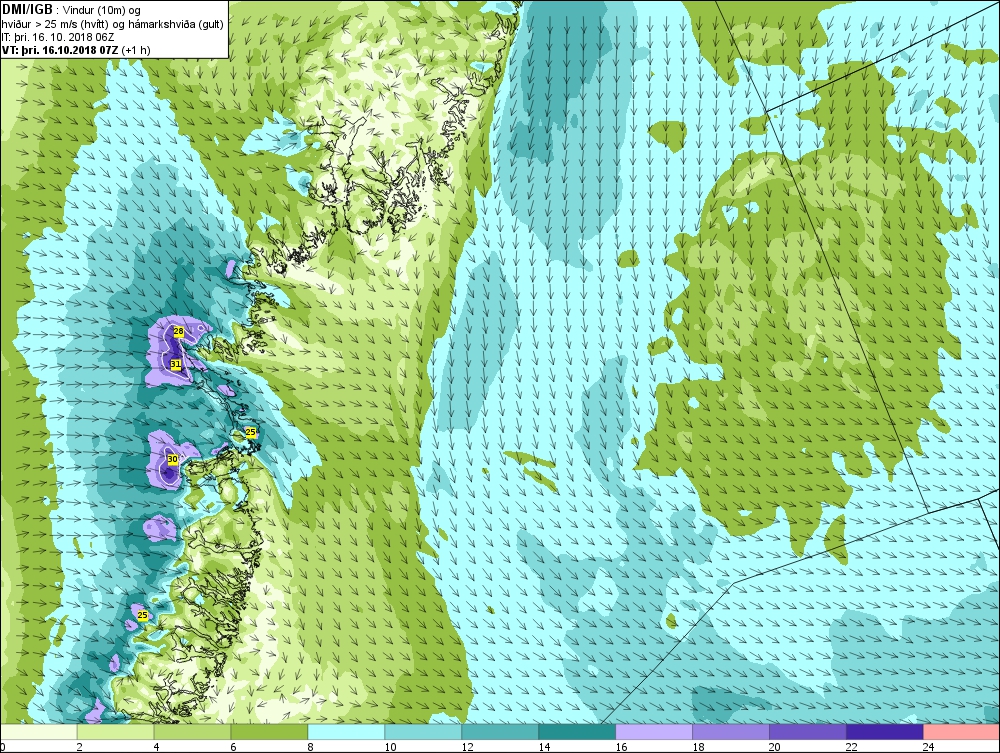Select the 10–12 m/s aqua legend swatch
Image resolution: width=1000 pixels, height=753 pixels.
tap(423, 732)
